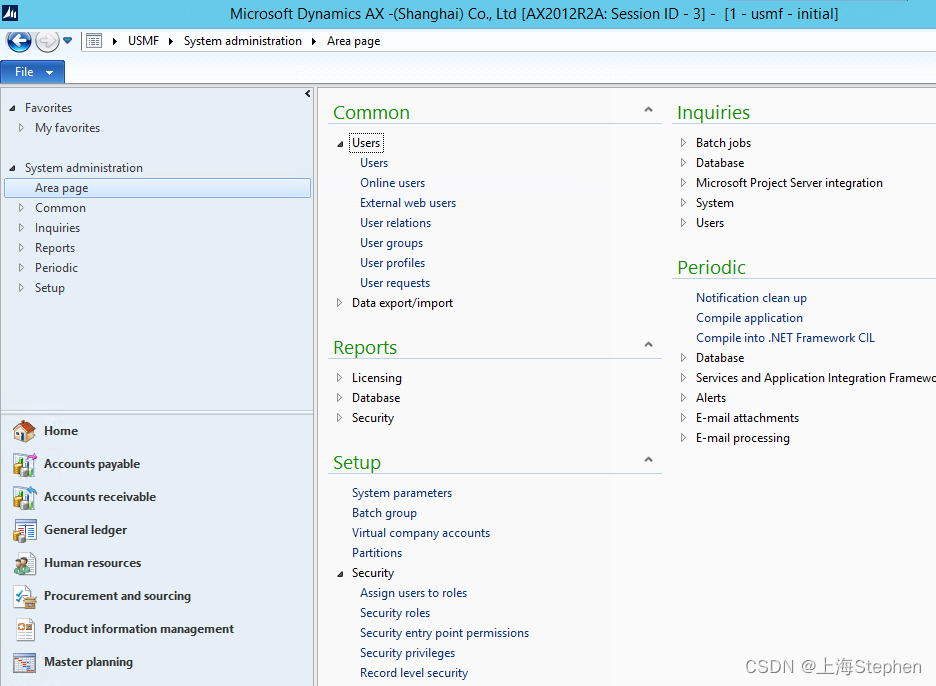
Task: Open the General ledger module icon
Action: pyautogui.click(x=24, y=530)
